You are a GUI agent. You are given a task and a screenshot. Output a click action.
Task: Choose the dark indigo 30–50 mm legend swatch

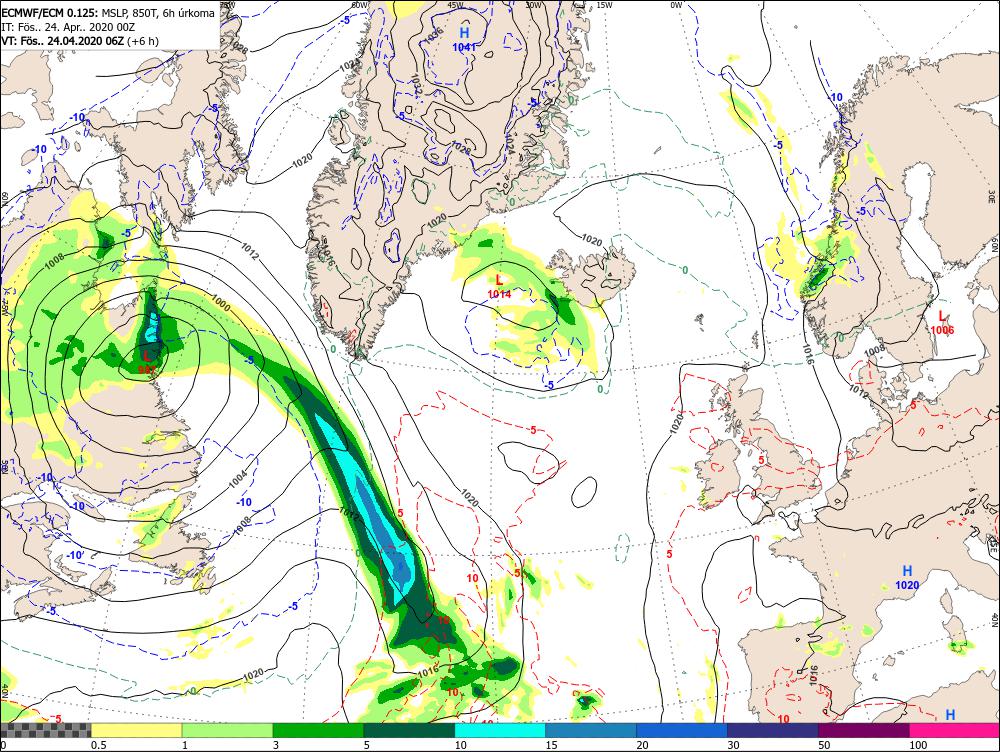pyautogui.click(x=772, y=730)
